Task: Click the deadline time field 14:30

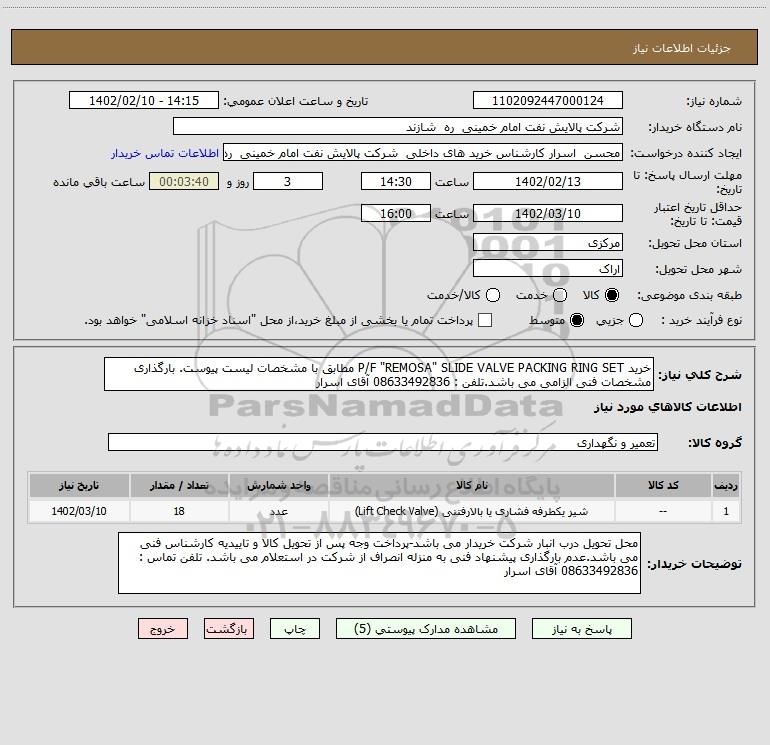Action: (x=396, y=182)
